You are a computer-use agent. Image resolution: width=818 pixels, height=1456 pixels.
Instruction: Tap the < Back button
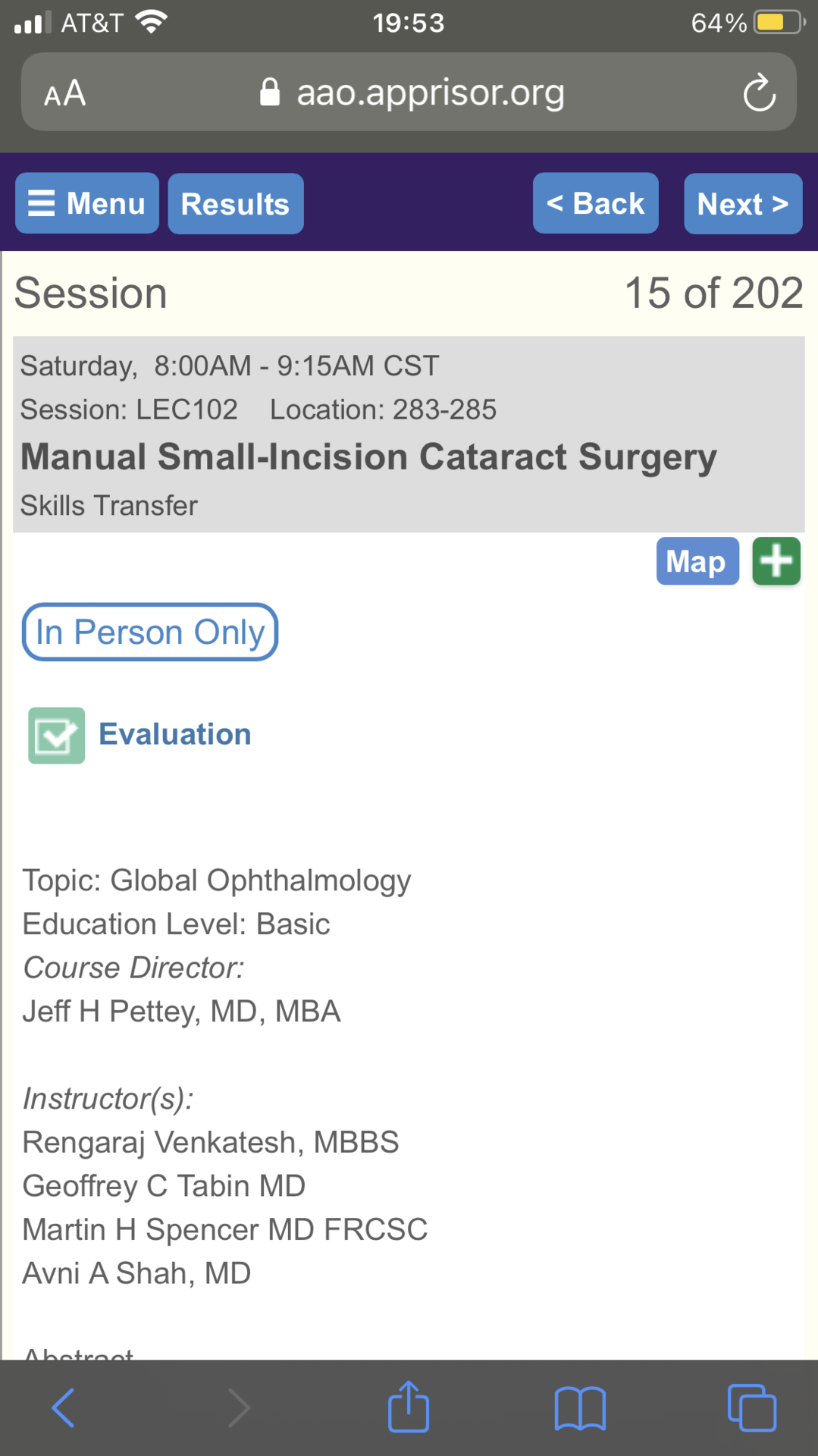pos(596,203)
